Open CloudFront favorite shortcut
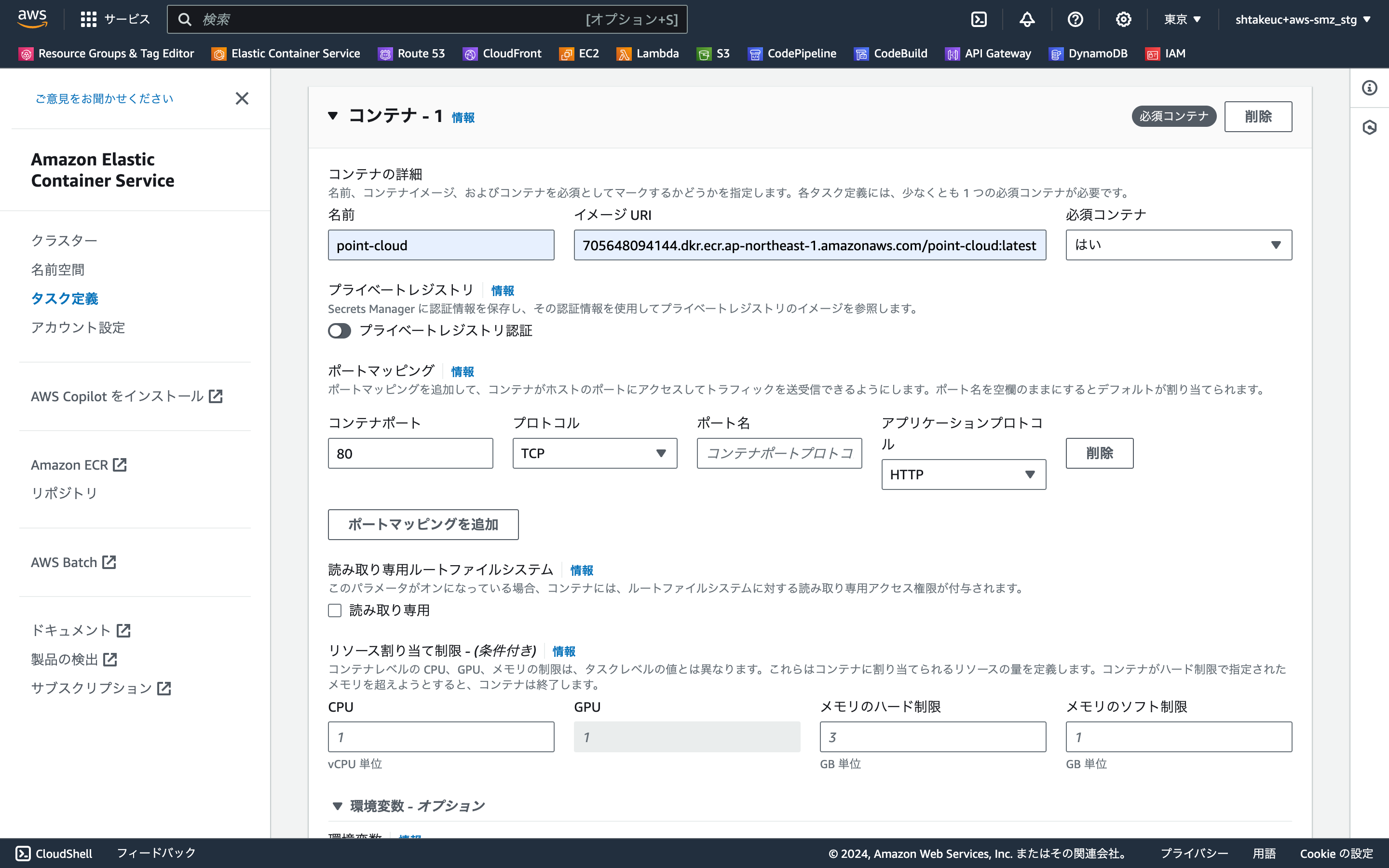Image resolution: width=1389 pixels, height=868 pixels. click(502, 54)
